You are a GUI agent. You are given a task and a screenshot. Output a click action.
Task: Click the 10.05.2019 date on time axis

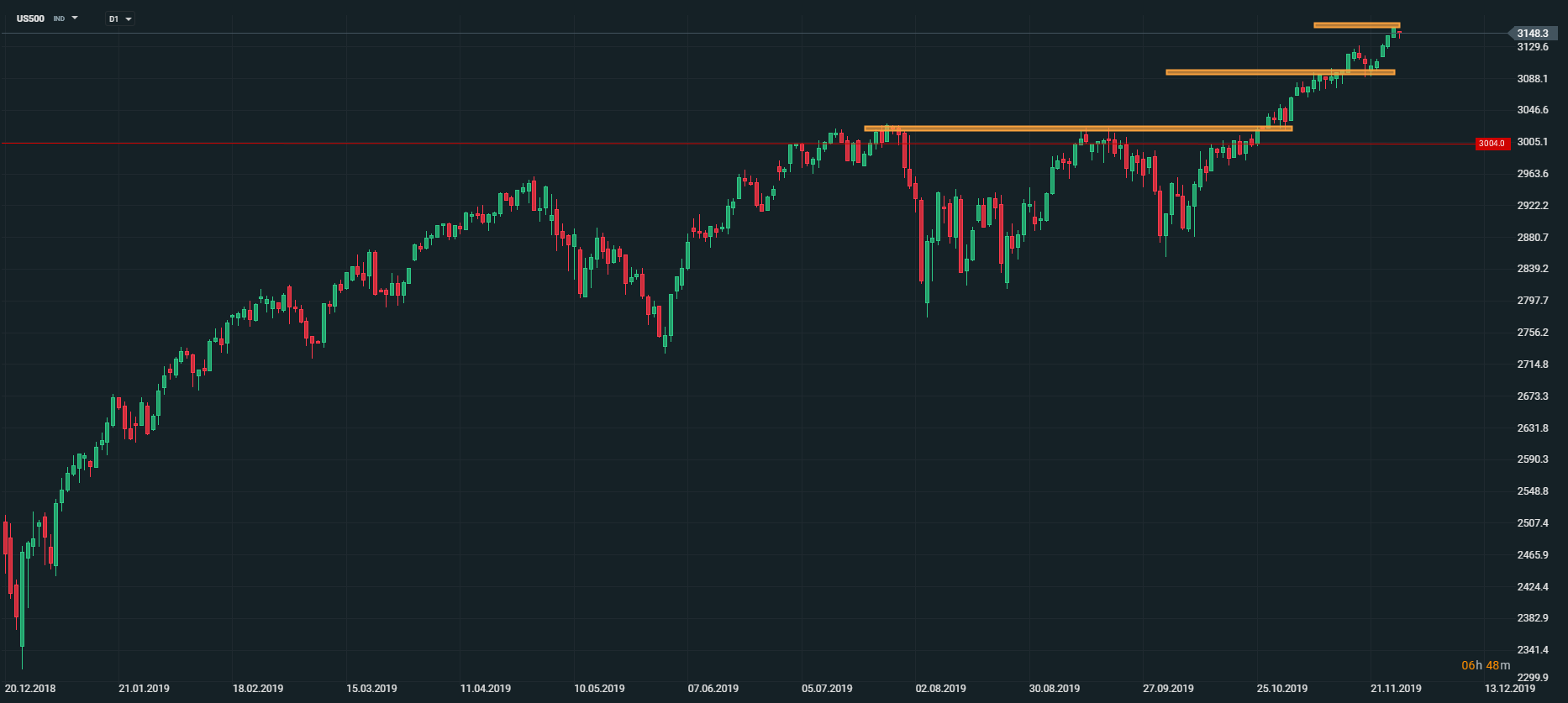pyautogui.click(x=599, y=689)
